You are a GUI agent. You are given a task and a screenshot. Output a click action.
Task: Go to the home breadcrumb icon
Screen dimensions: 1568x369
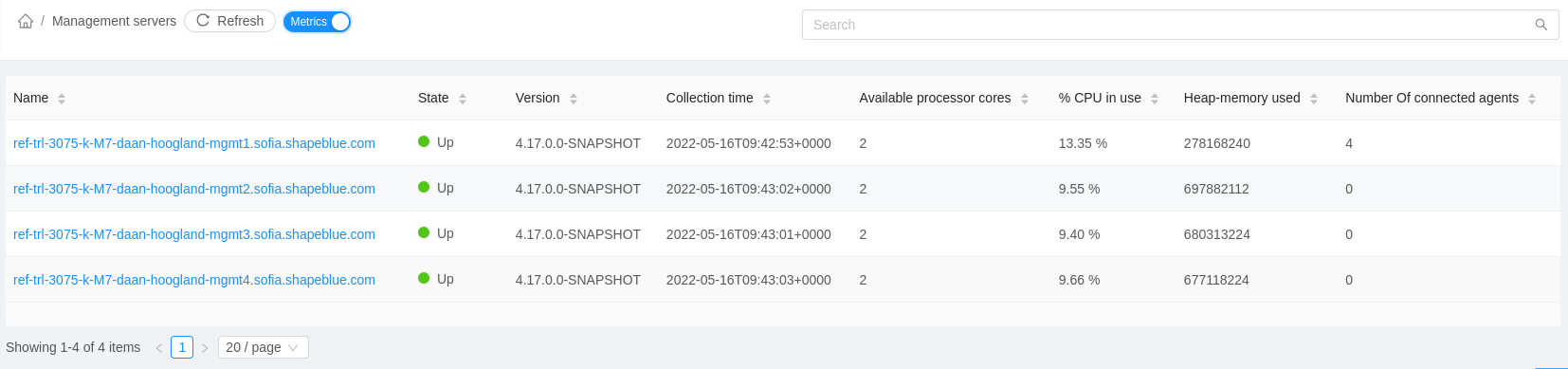point(26,21)
